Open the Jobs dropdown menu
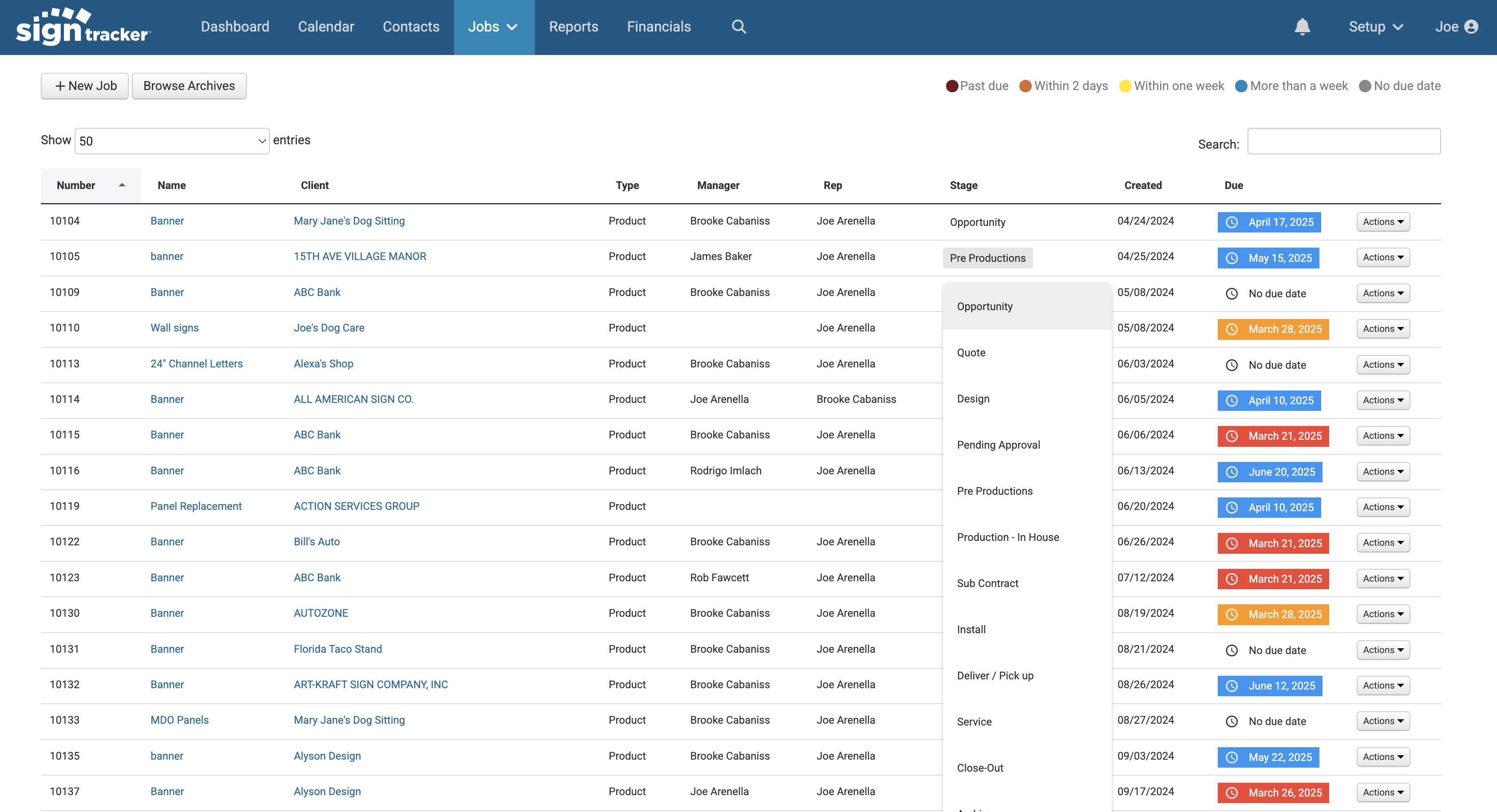Screen dimensions: 1497x812 [494, 27]
